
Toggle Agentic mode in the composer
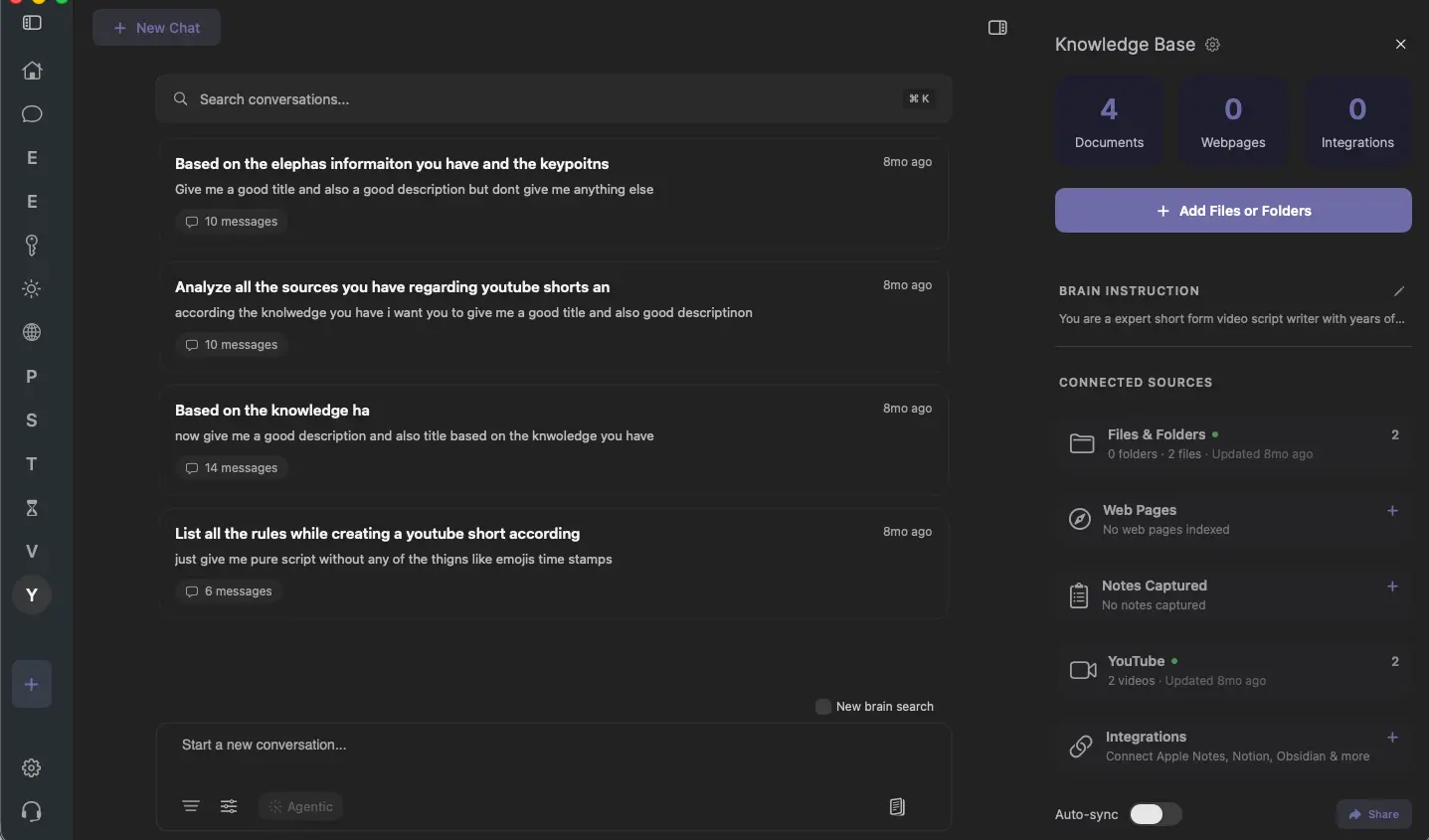[299, 806]
